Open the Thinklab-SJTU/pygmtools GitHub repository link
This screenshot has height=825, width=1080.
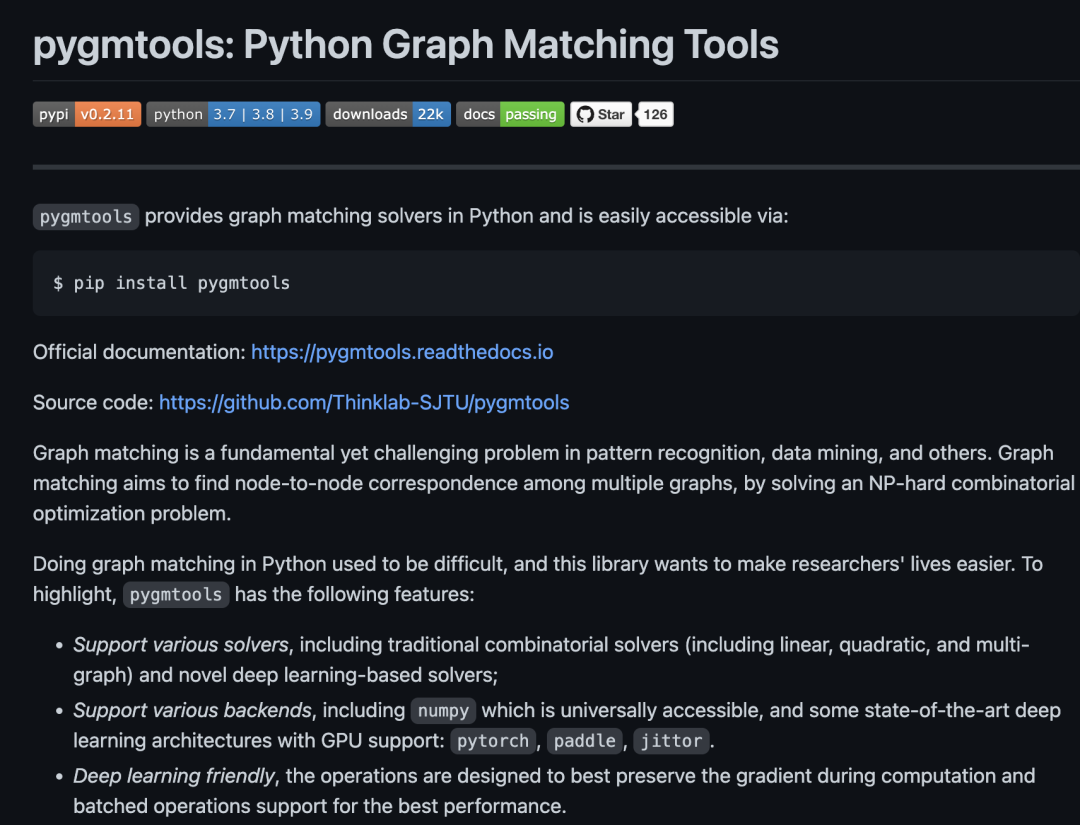pos(364,402)
